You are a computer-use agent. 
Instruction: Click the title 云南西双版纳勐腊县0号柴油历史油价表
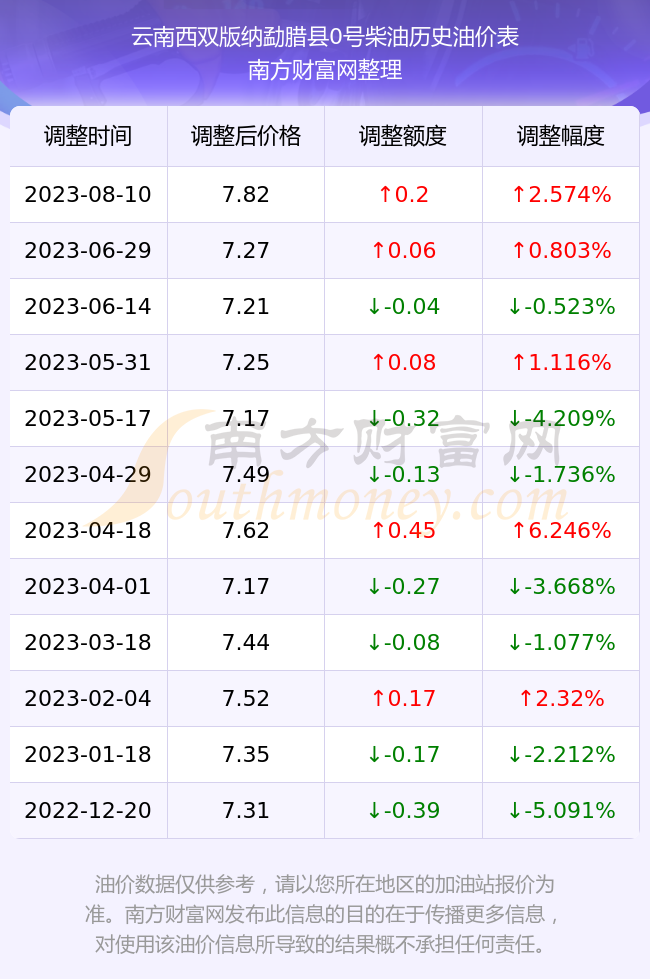(325, 37)
